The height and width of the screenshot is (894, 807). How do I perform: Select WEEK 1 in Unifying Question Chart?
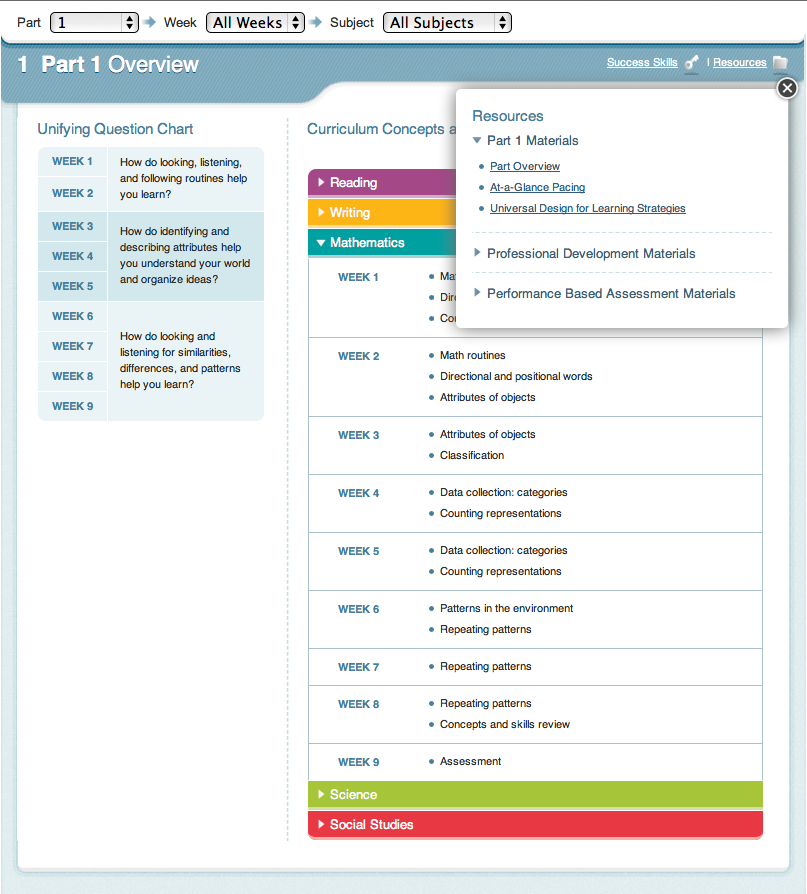72,161
